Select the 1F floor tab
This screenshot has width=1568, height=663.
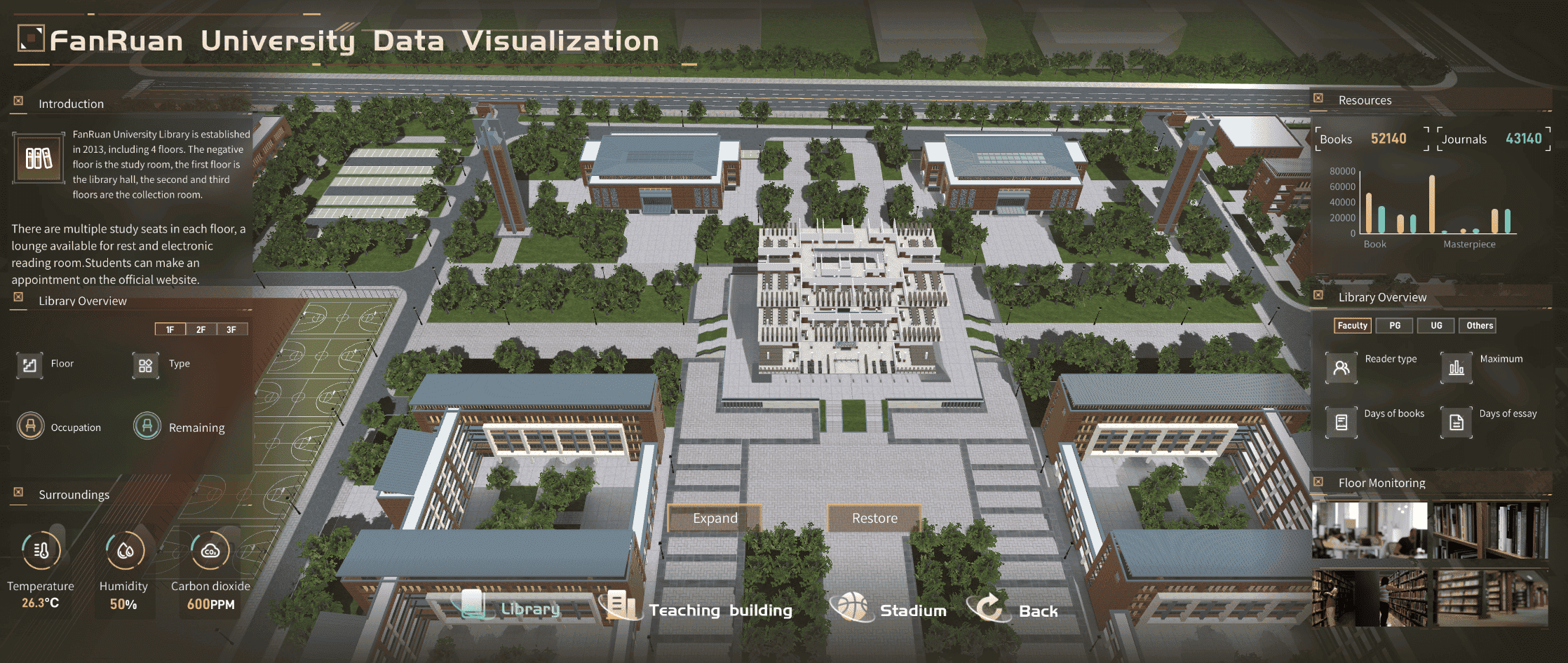170,329
